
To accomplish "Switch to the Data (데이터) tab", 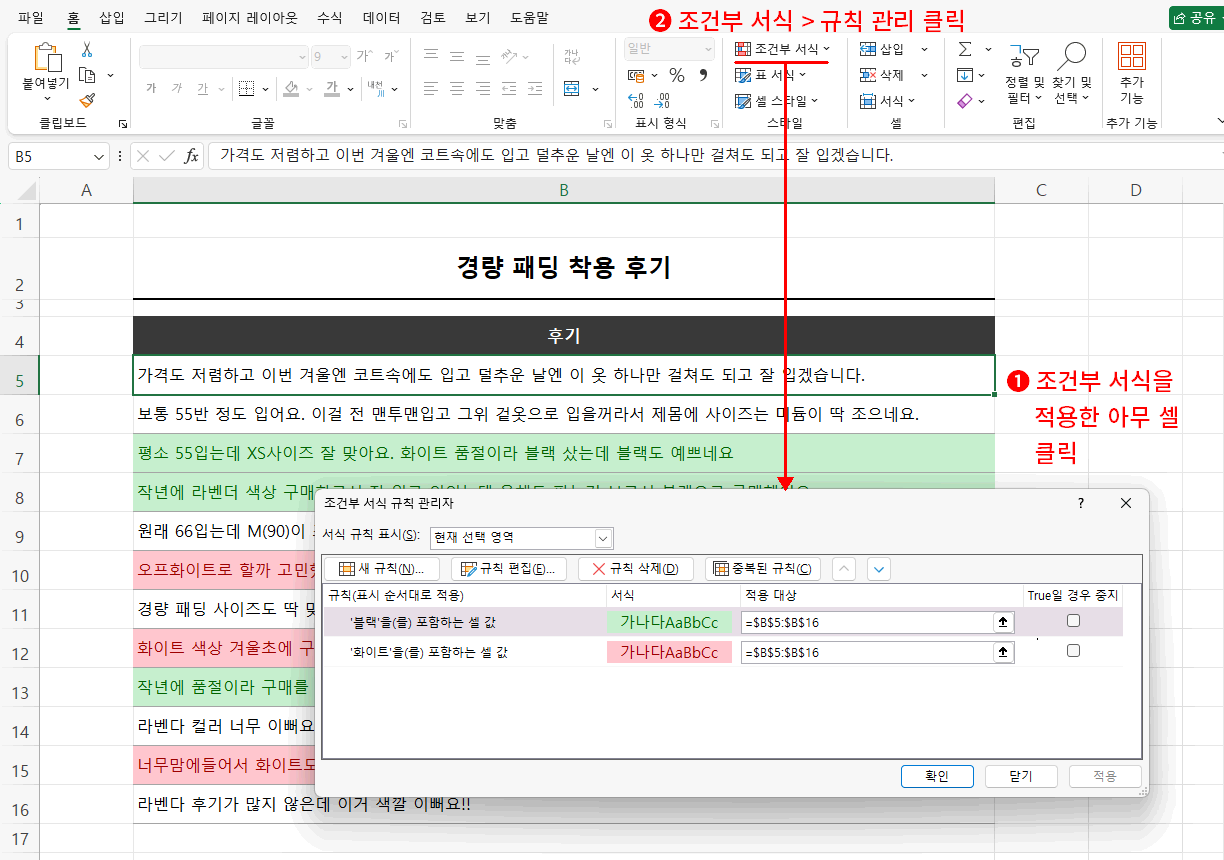I will 382,17.
